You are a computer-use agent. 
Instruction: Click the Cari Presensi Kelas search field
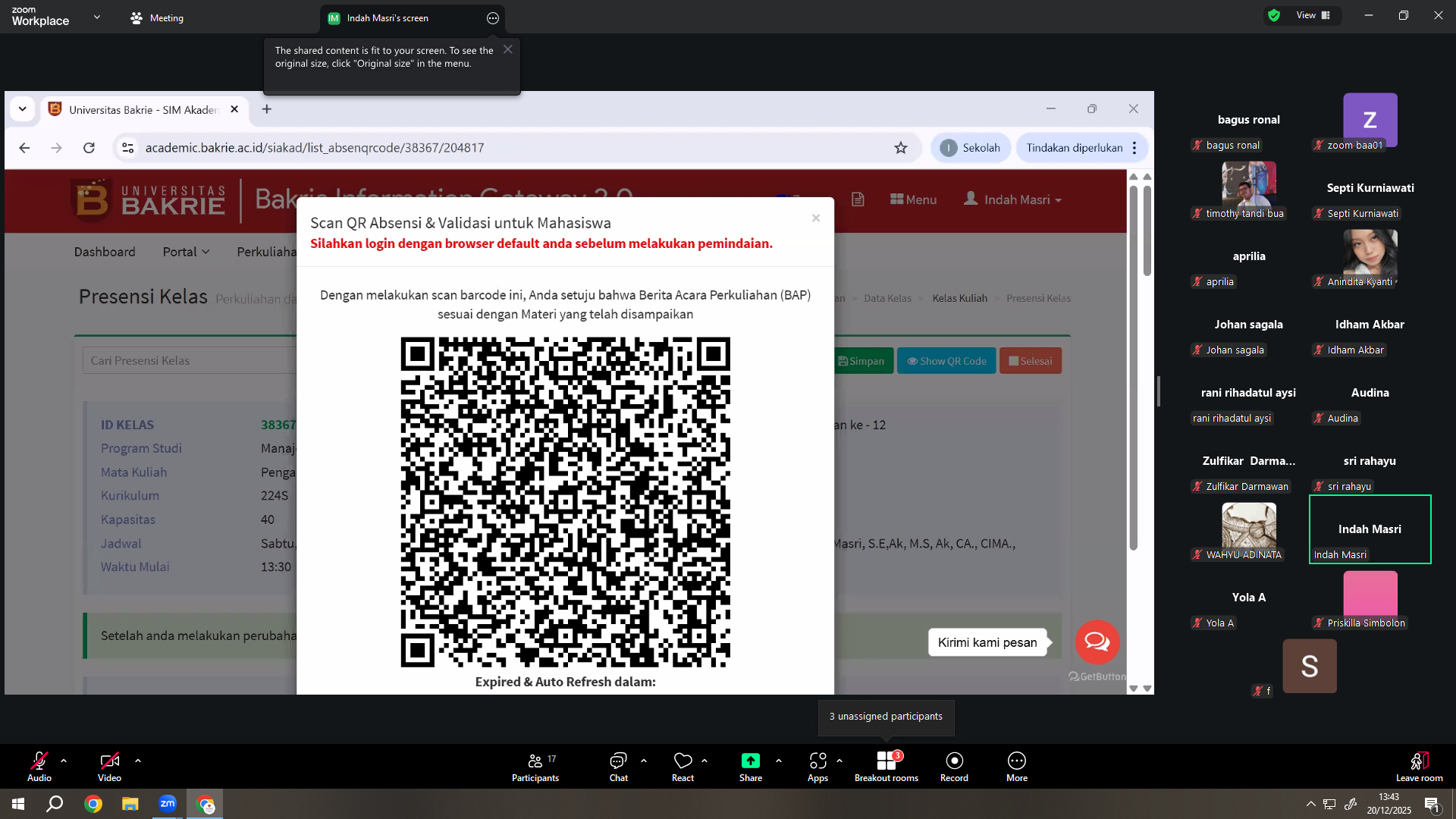point(190,361)
